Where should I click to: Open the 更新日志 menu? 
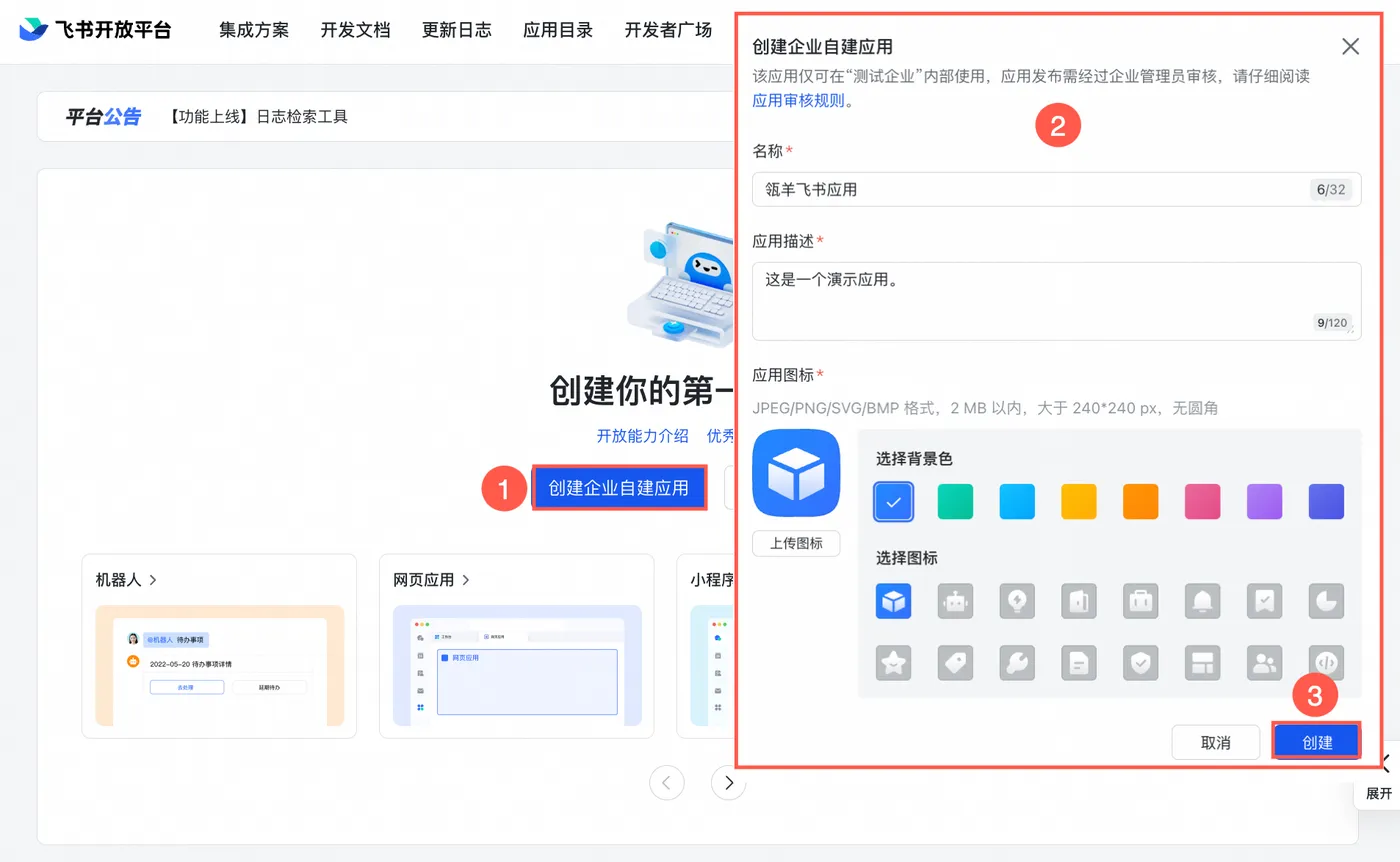[457, 30]
